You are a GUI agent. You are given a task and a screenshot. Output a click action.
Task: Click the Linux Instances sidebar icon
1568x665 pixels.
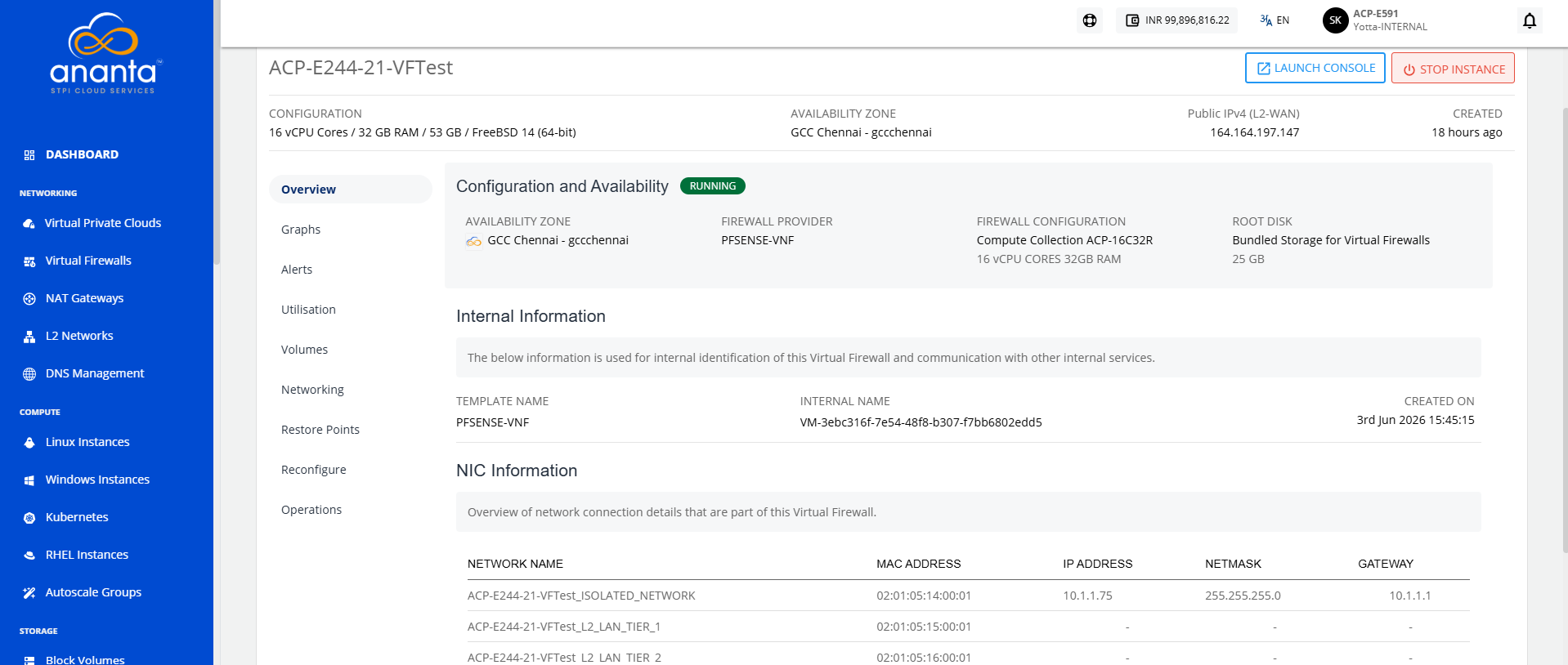pyautogui.click(x=29, y=442)
